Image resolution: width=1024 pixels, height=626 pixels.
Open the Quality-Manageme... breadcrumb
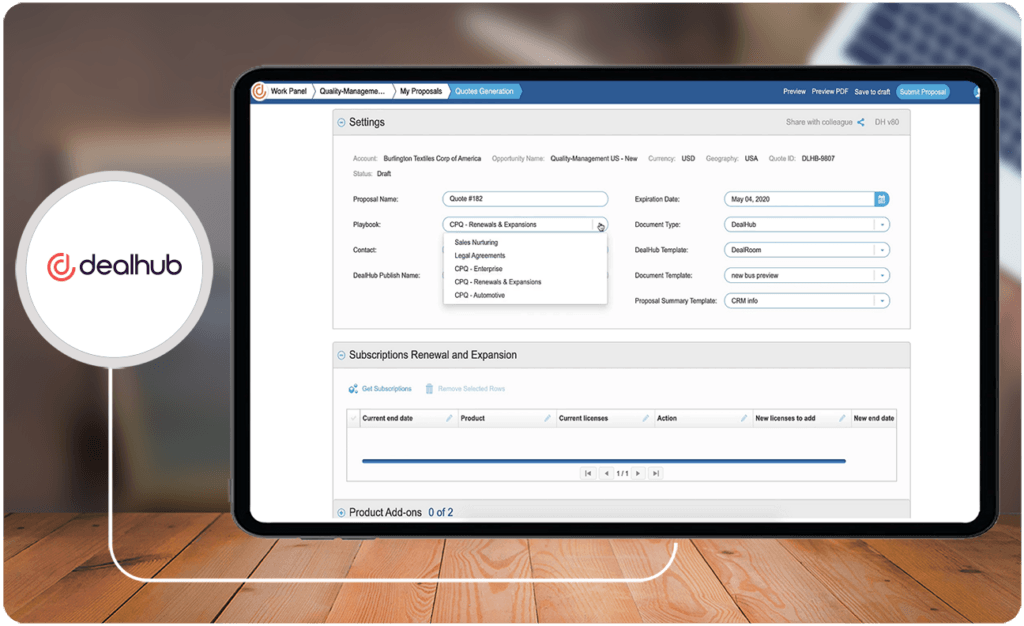pos(352,91)
